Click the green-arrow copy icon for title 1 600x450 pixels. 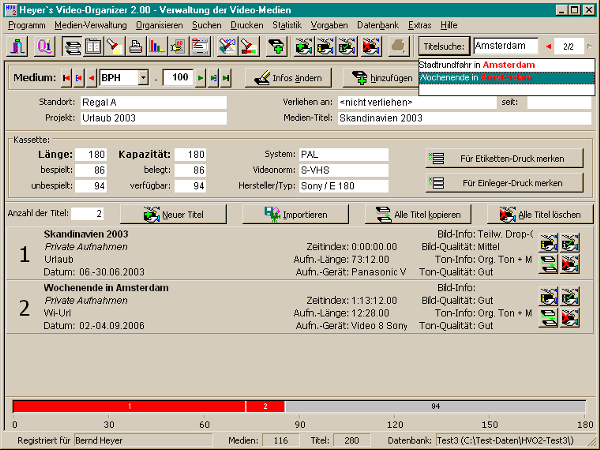tap(549, 263)
